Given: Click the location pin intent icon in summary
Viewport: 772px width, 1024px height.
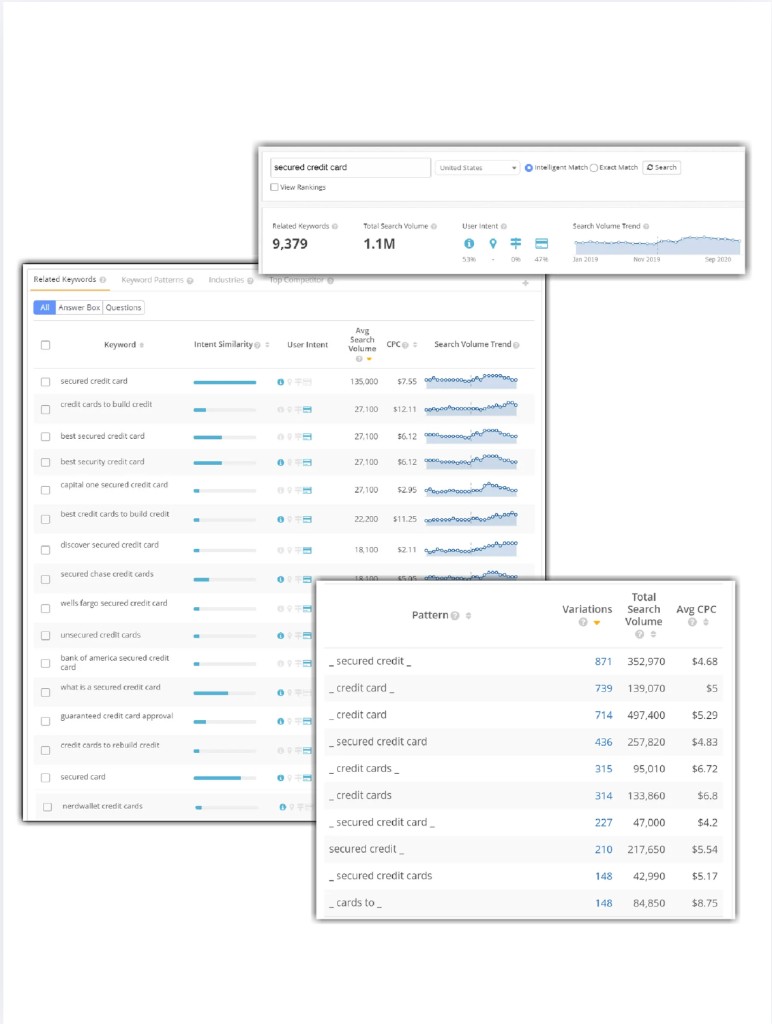Looking at the screenshot, I should tap(493, 244).
